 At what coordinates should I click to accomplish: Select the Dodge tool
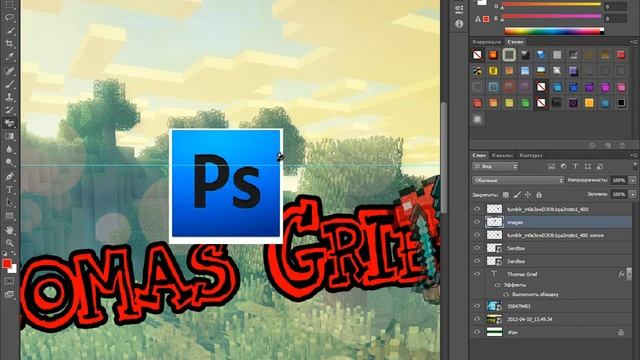(9, 162)
